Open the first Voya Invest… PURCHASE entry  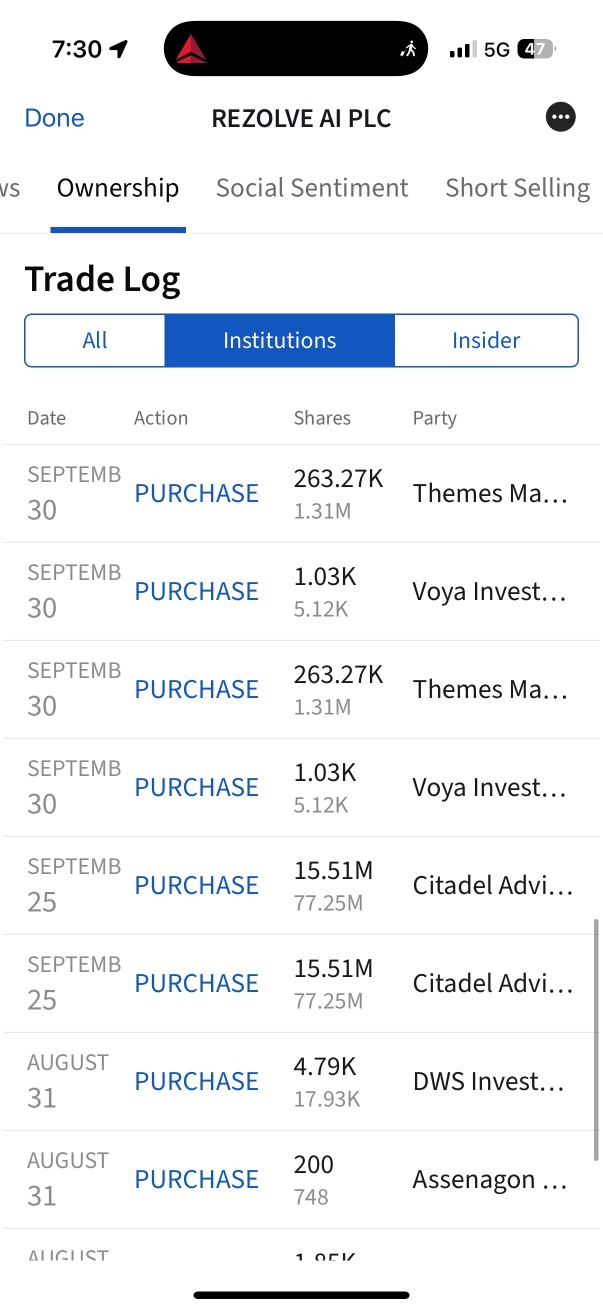pyautogui.click(x=301, y=592)
